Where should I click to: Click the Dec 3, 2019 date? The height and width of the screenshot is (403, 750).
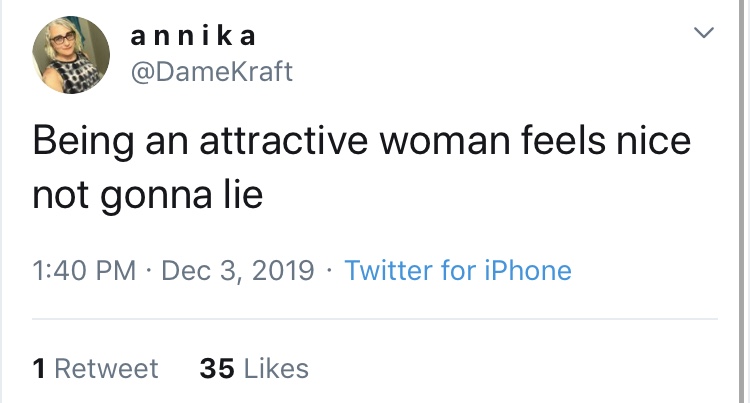236,270
